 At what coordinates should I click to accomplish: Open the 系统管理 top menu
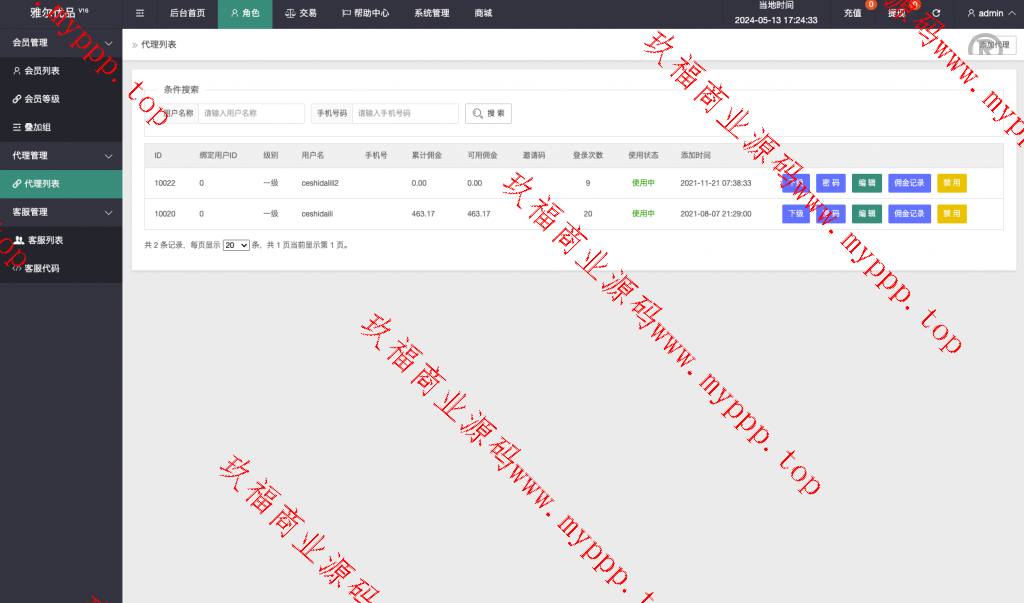(432, 14)
